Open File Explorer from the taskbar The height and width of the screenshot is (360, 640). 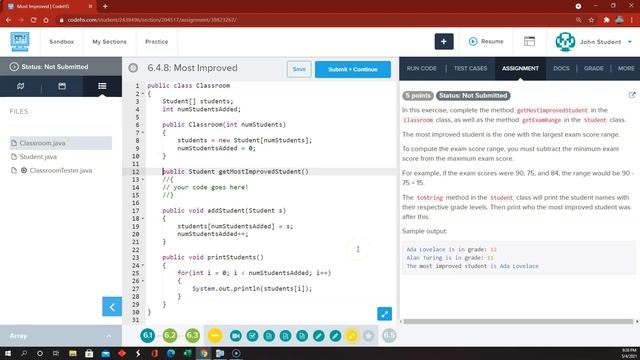73,353
